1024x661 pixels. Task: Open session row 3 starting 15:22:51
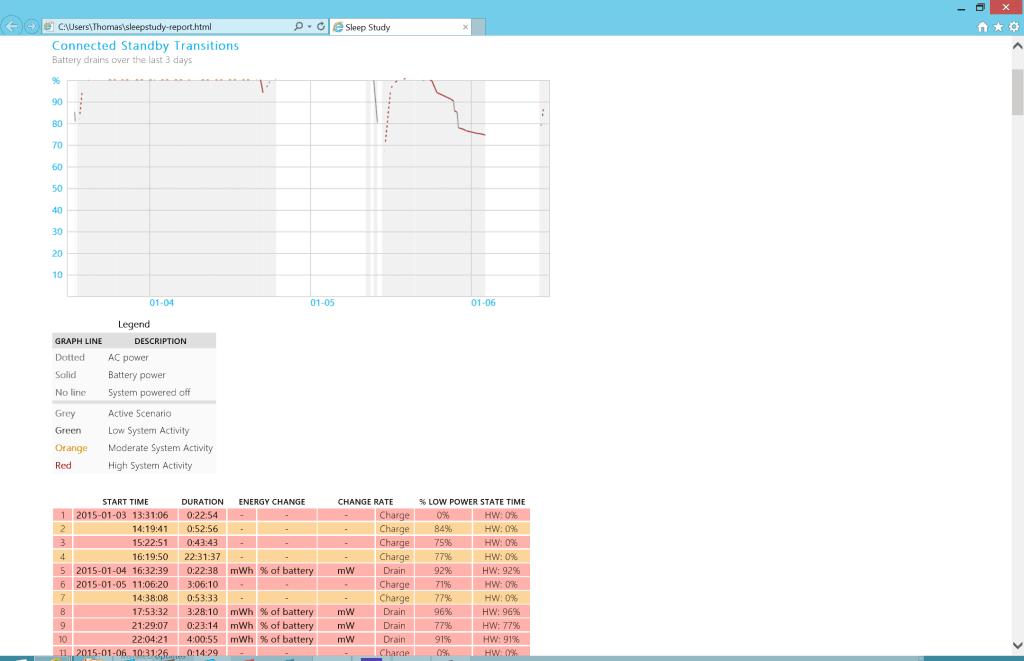(x=291, y=543)
